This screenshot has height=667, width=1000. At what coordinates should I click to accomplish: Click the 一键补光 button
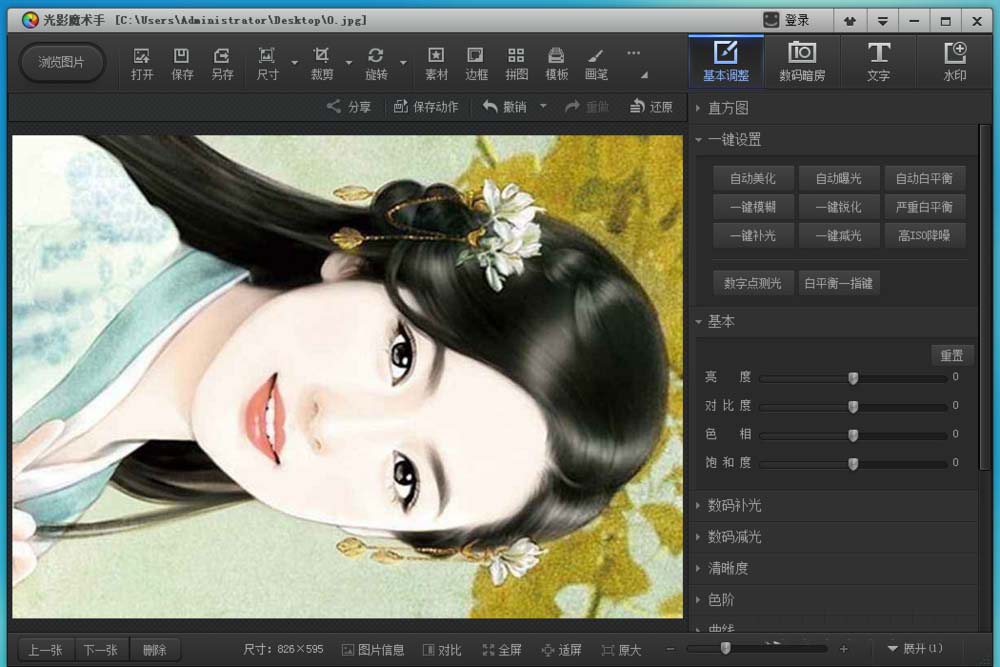(x=753, y=236)
